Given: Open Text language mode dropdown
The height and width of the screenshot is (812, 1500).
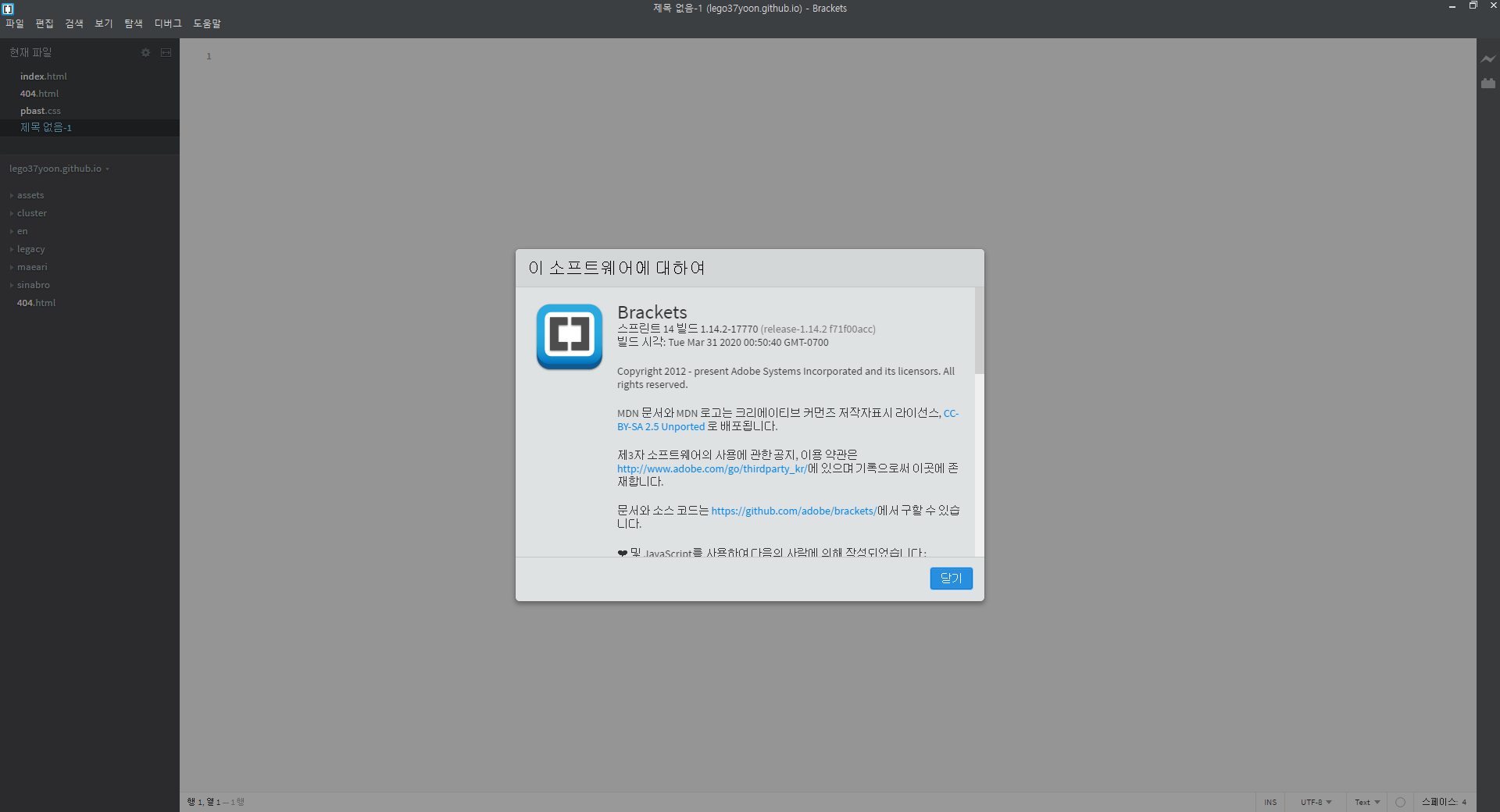Looking at the screenshot, I should coord(1367,802).
